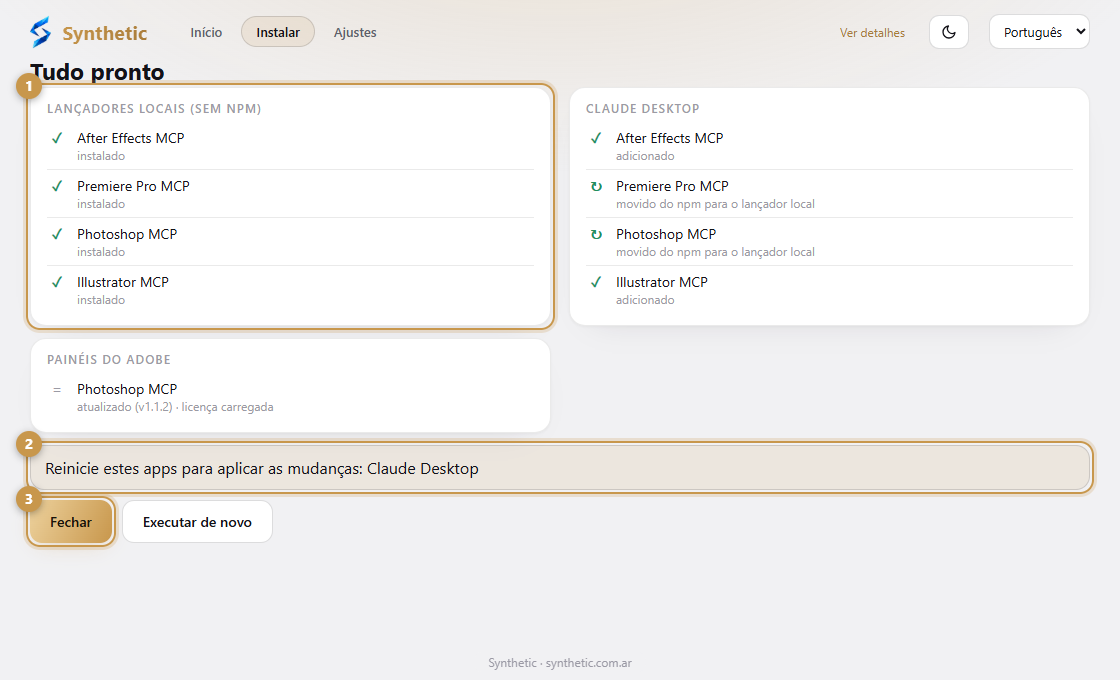This screenshot has height=680, width=1120.
Task: Click "movido do npm" status below Premiere Pro MCP
Action: coord(715,204)
